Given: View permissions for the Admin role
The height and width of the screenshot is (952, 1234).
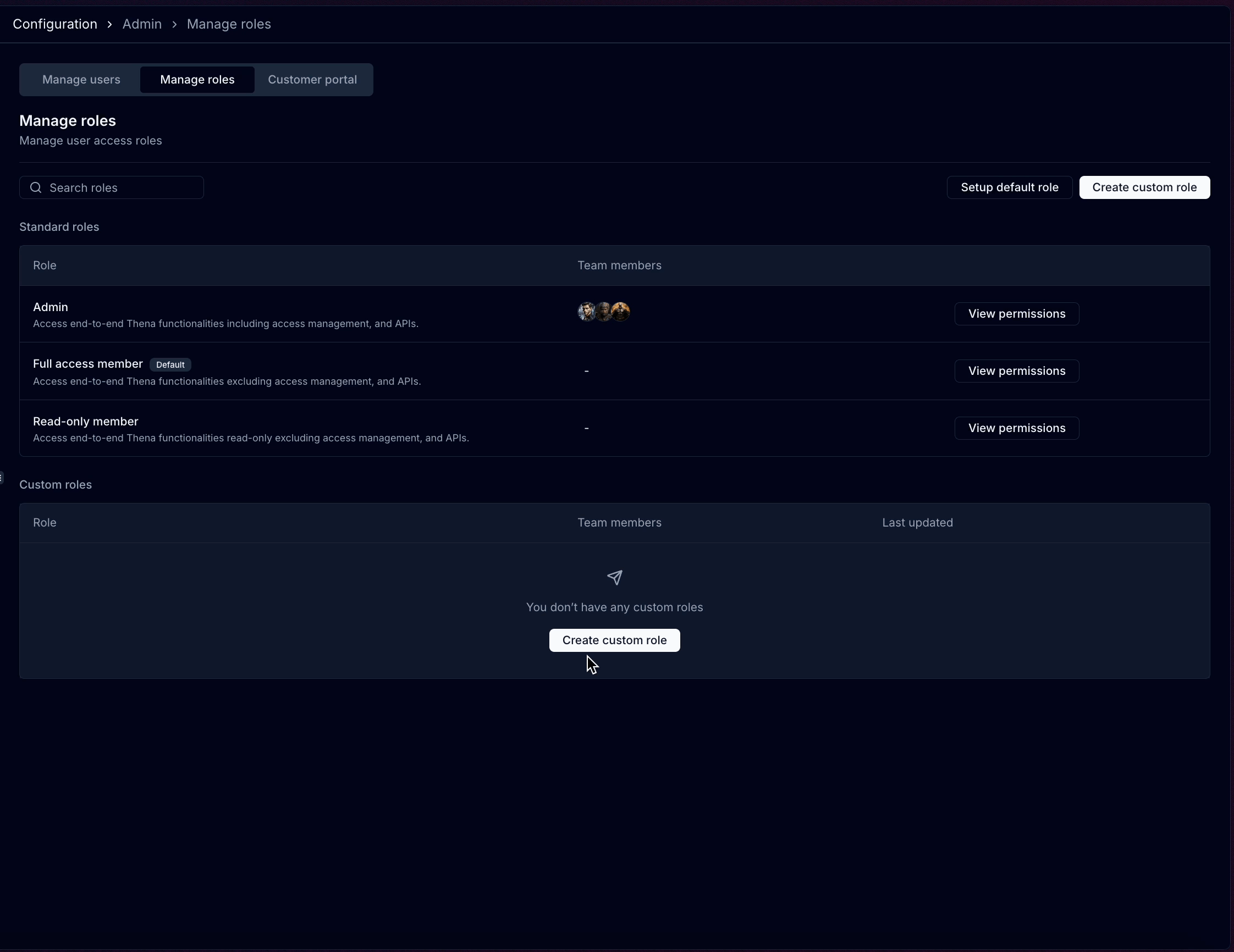Looking at the screenshot, I should click(x=1016, y=314).
